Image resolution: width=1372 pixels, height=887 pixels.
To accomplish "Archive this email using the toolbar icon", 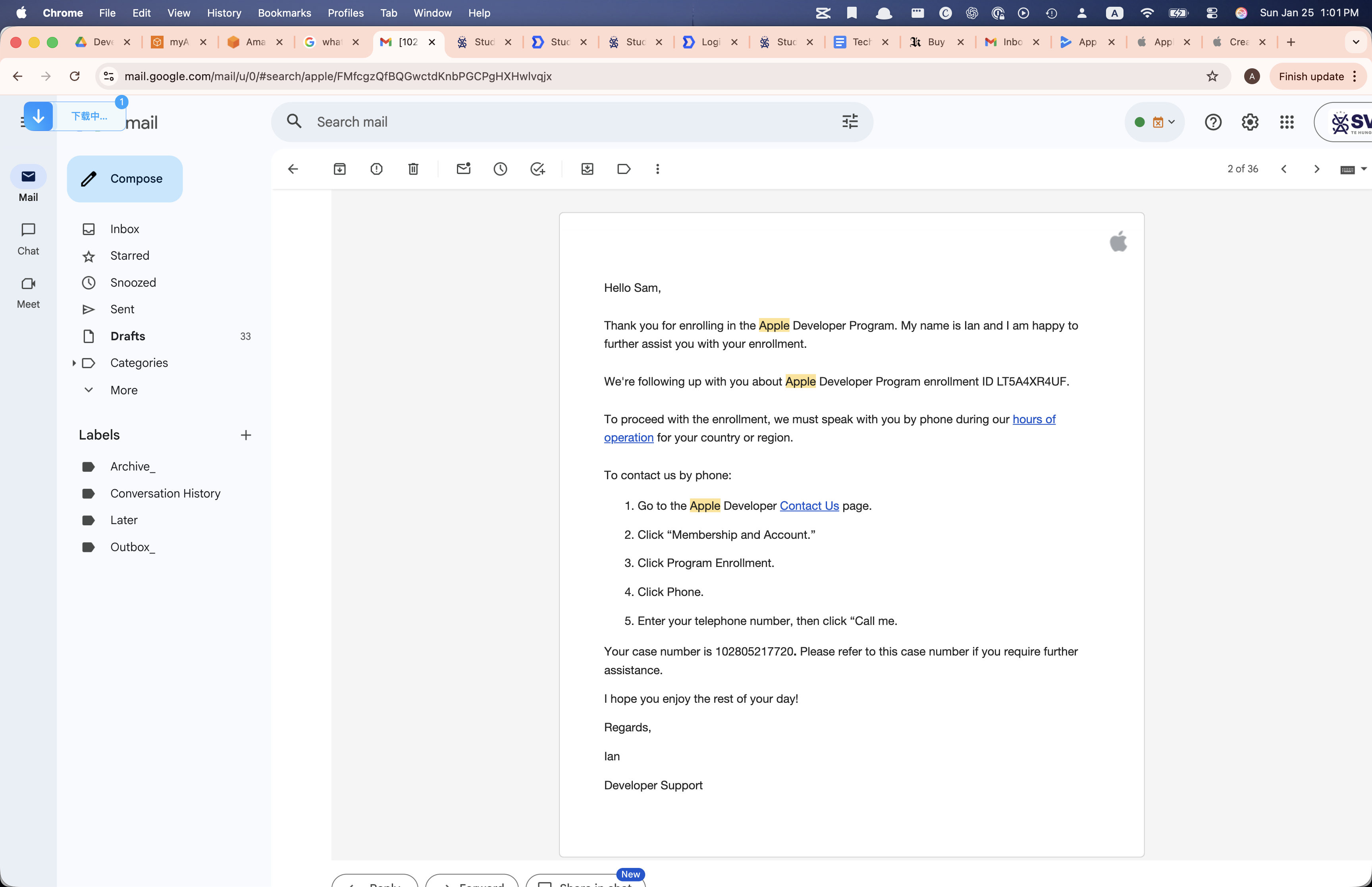I will (x=340, y=169).
